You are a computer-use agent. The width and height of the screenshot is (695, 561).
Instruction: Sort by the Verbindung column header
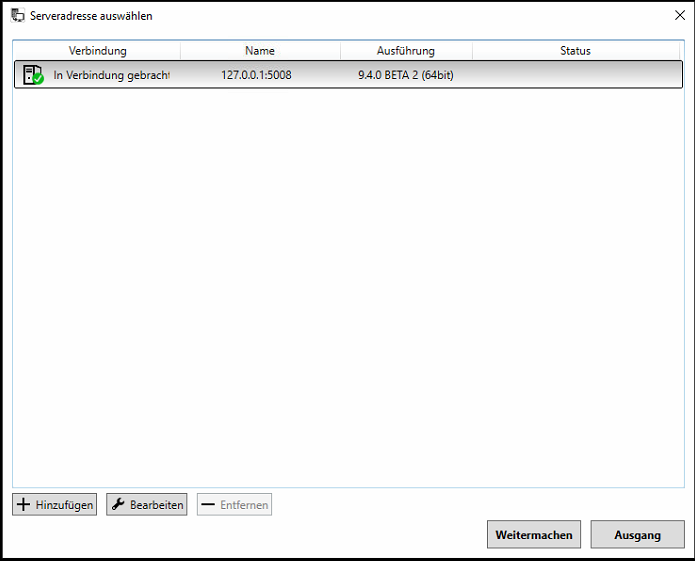(x=97, y=51)
